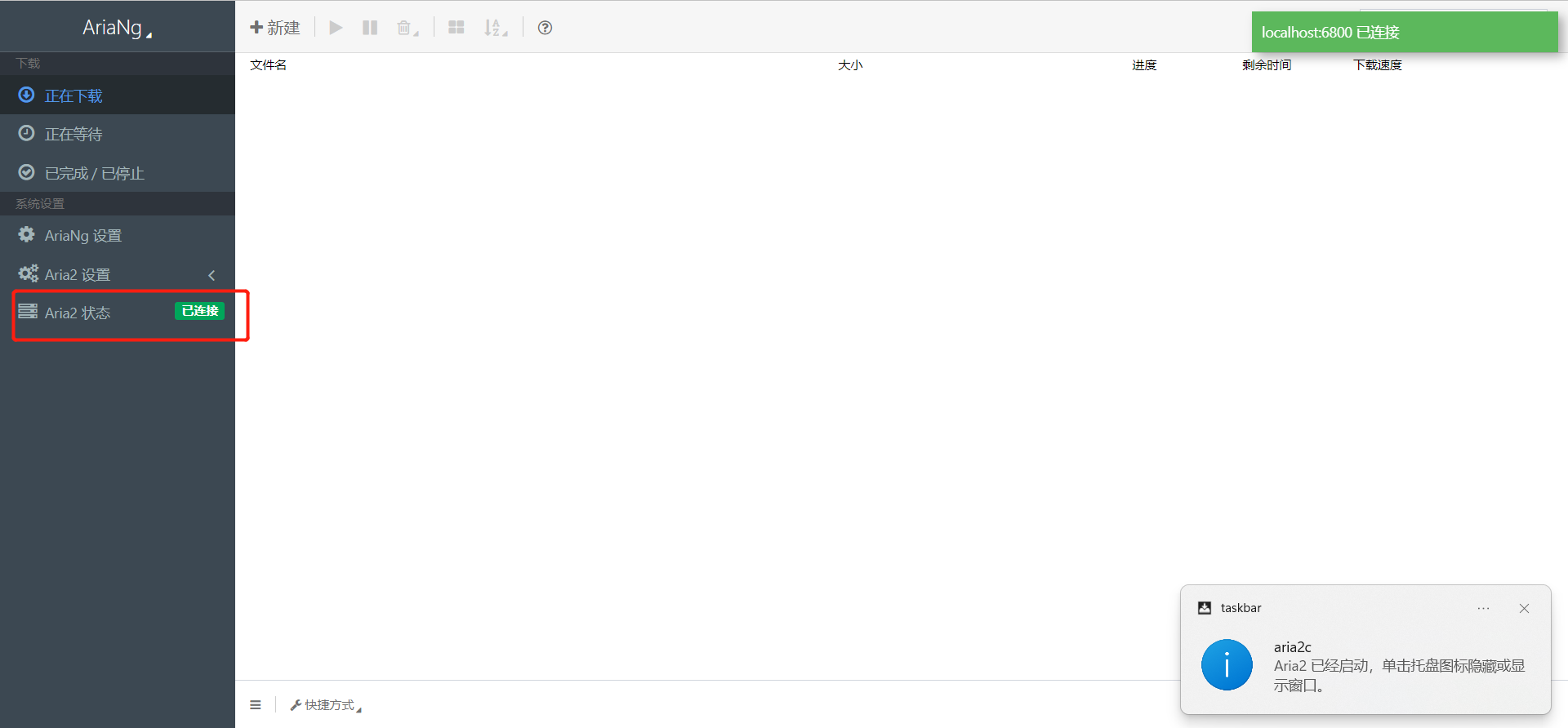Select 正在等待 in sidebar

click(118, 134)
